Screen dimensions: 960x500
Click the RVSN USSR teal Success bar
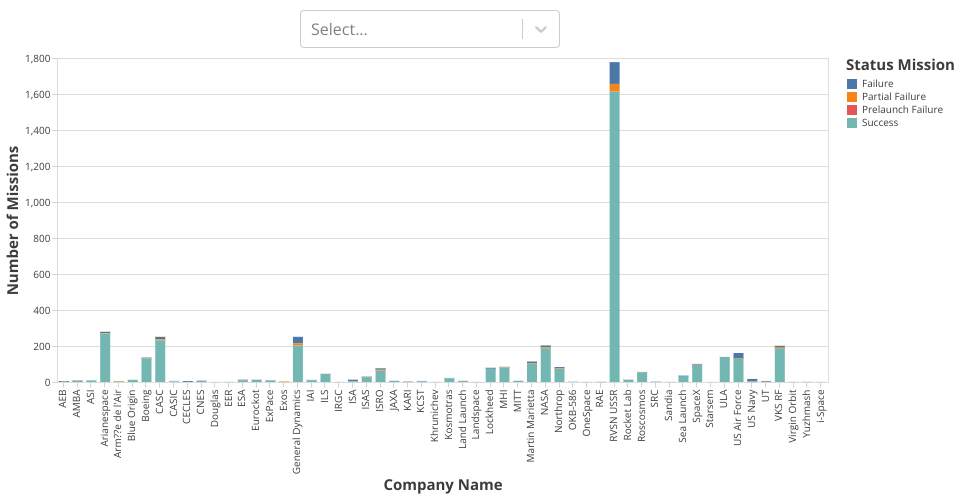[x=614, y=240]
